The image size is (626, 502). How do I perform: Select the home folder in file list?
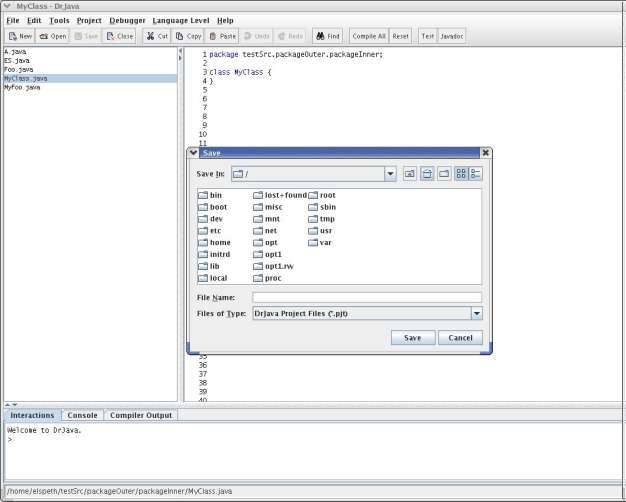[219, 242]
